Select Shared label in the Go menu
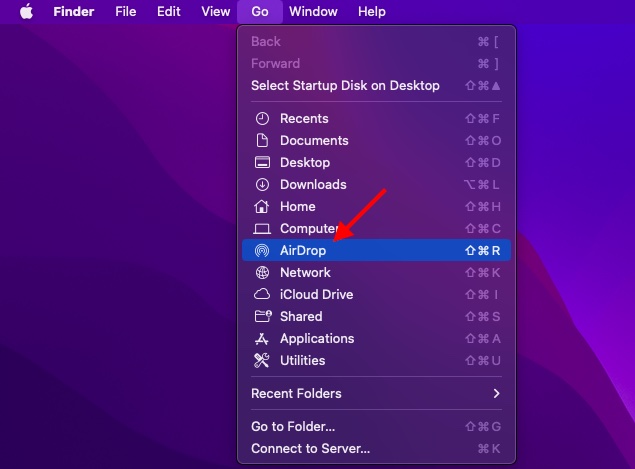The width and height of the screenshot is (635, 469). coord(301,316)
